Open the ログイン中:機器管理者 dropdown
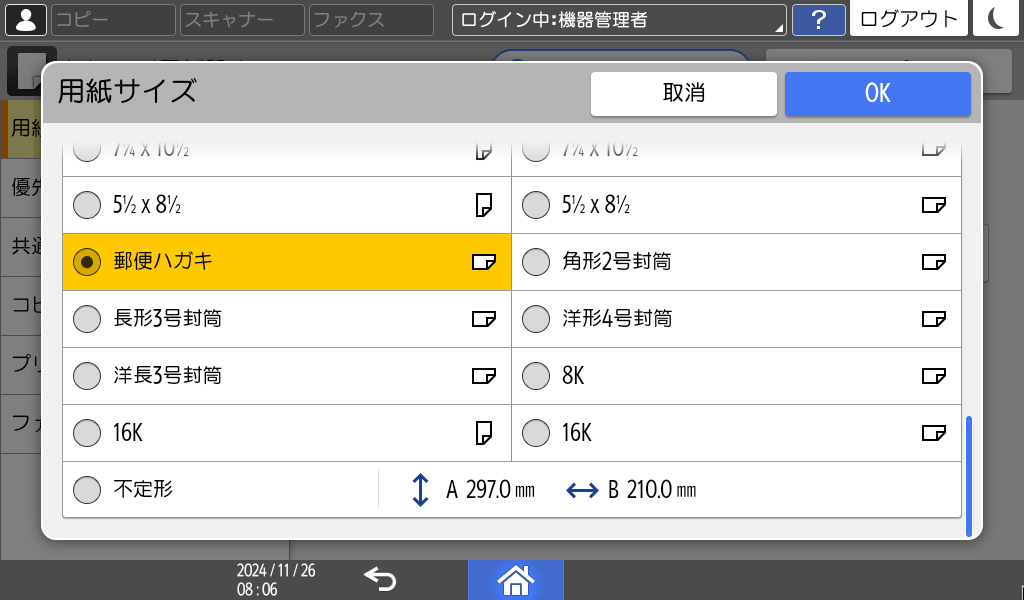 pyautogui.click(x=618, y=19)
